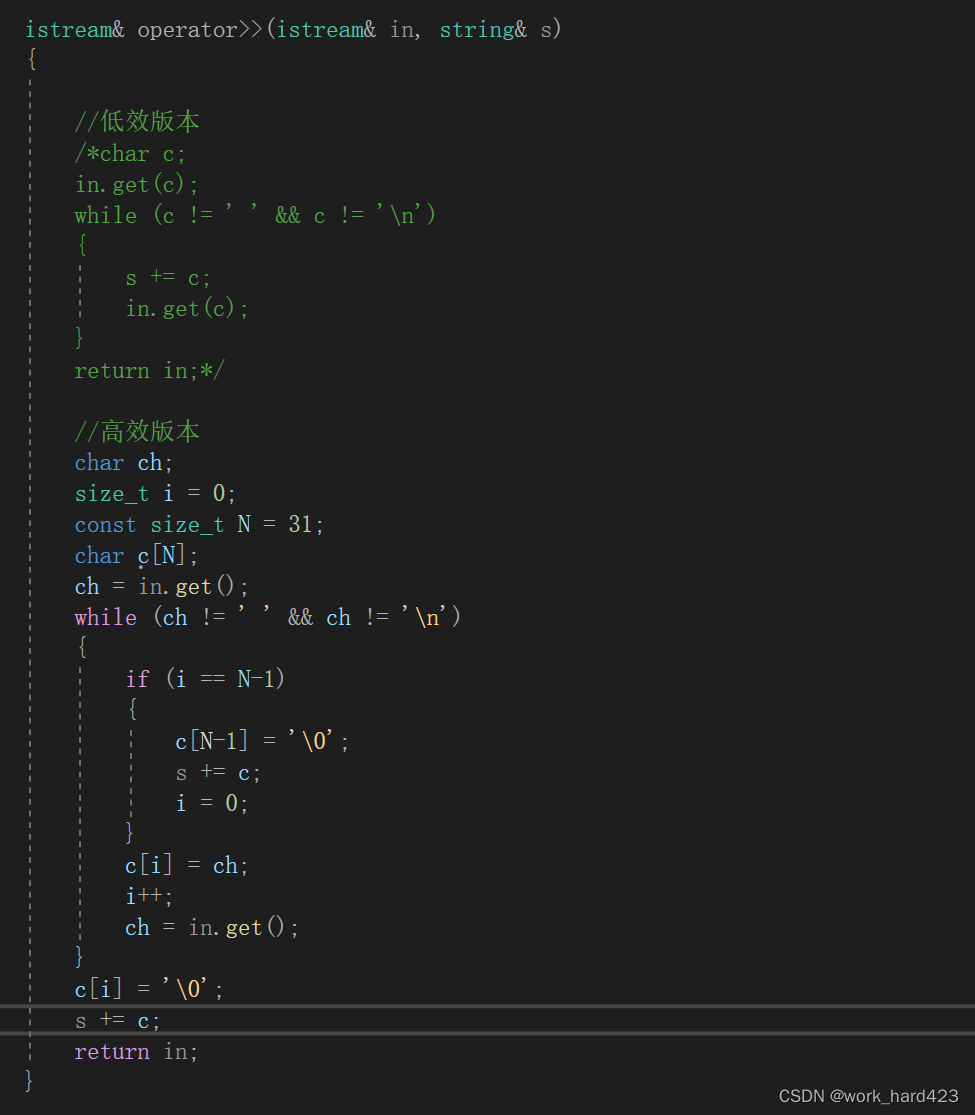Click the line 'return in;*/'
Viewport: 975px width, 1115px height.
pos(150,370)
